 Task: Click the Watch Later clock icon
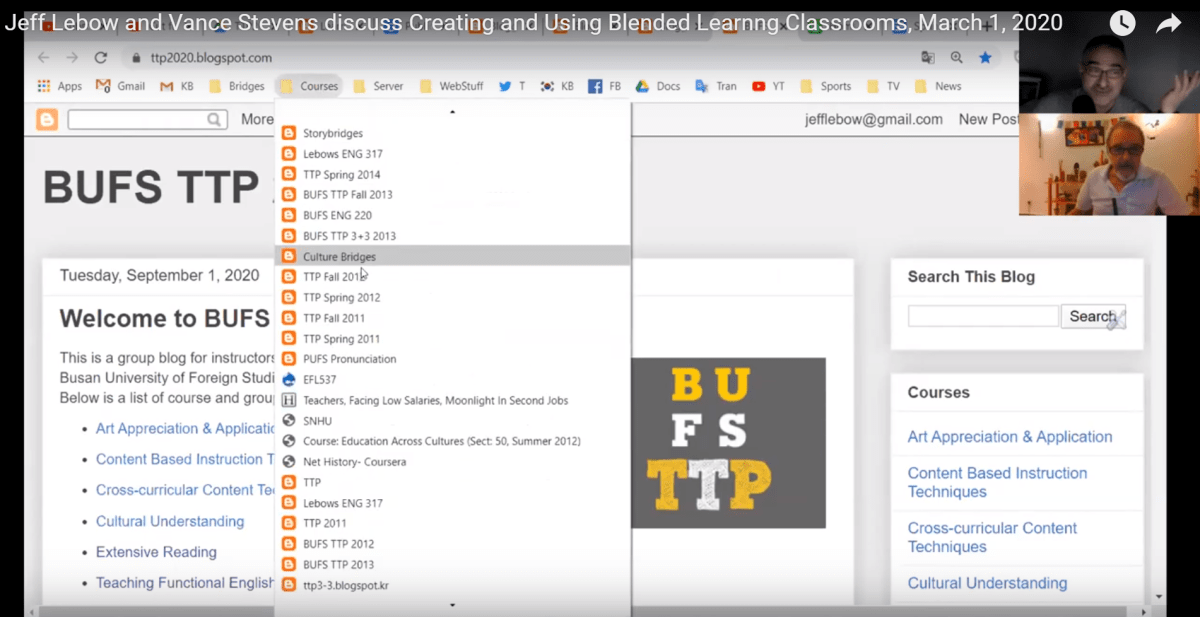pyautogui.click(x=1122, y=23)
